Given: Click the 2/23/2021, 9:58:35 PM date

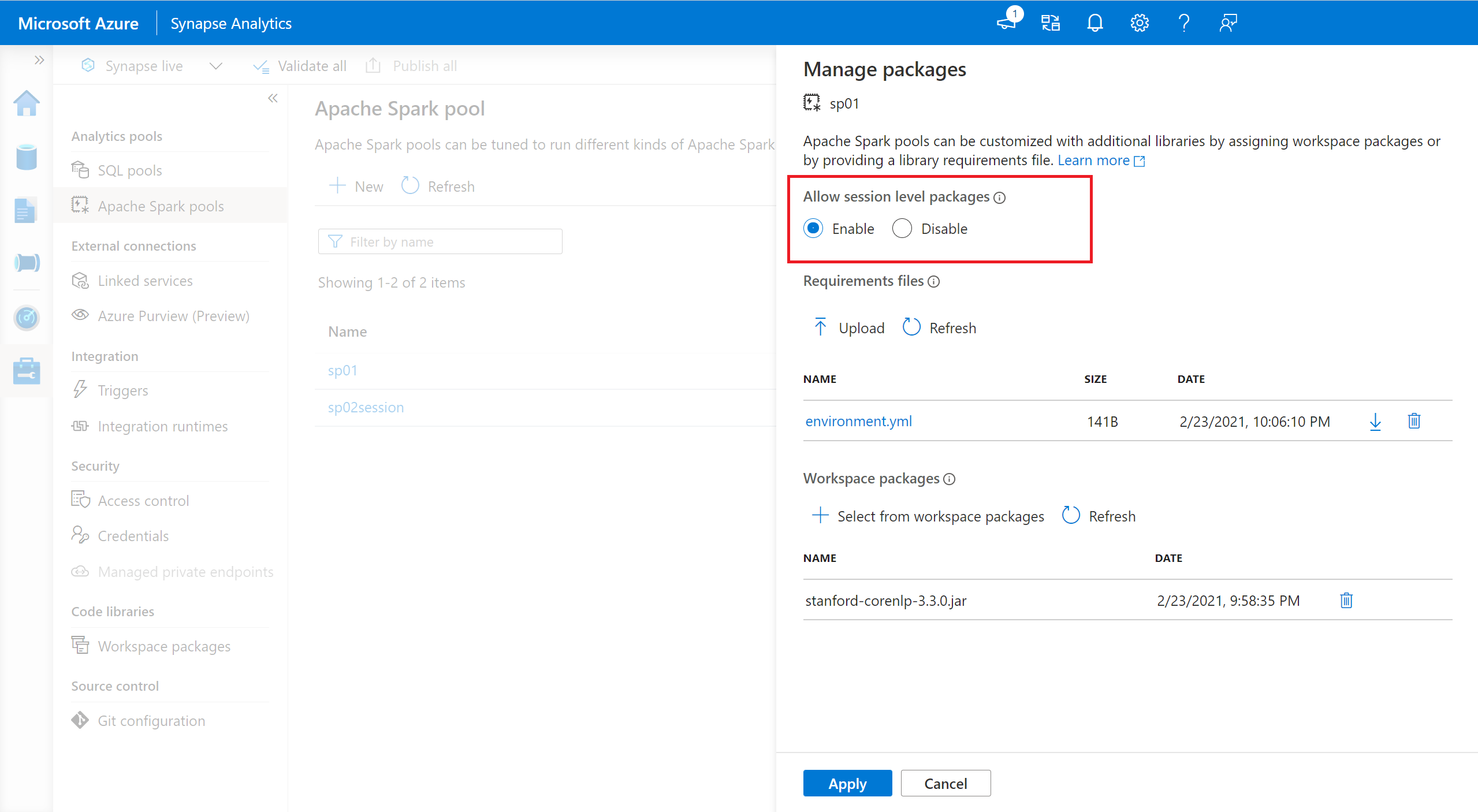Looking at the screenshot, I should coord(1228,601).
